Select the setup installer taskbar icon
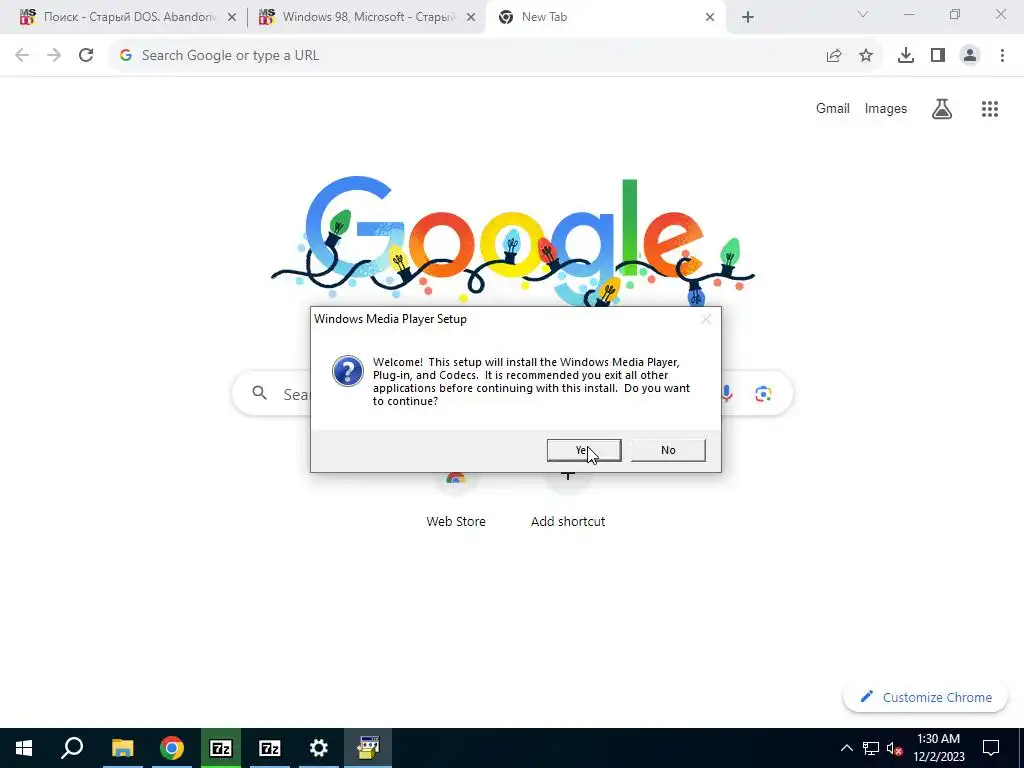 (368, 748)
